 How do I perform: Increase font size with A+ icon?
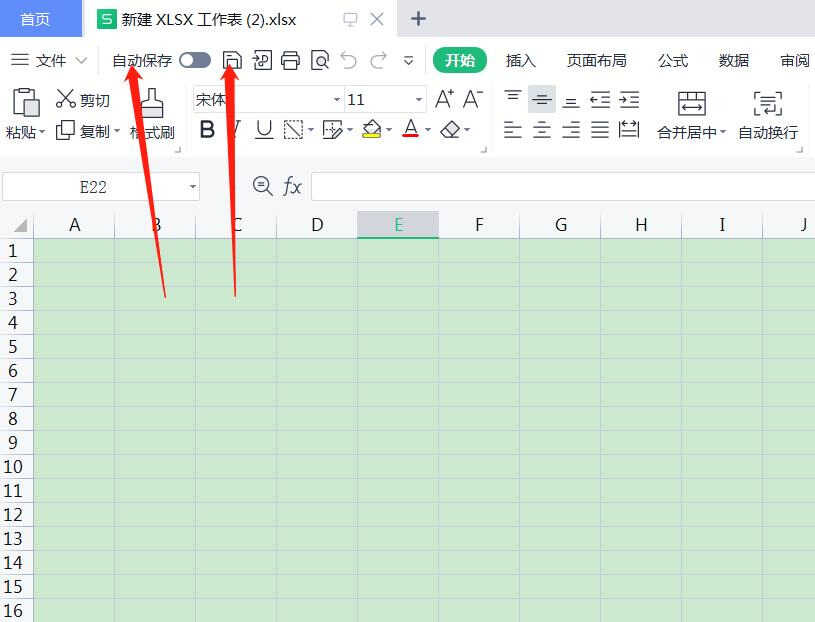(x=444, y=99)
